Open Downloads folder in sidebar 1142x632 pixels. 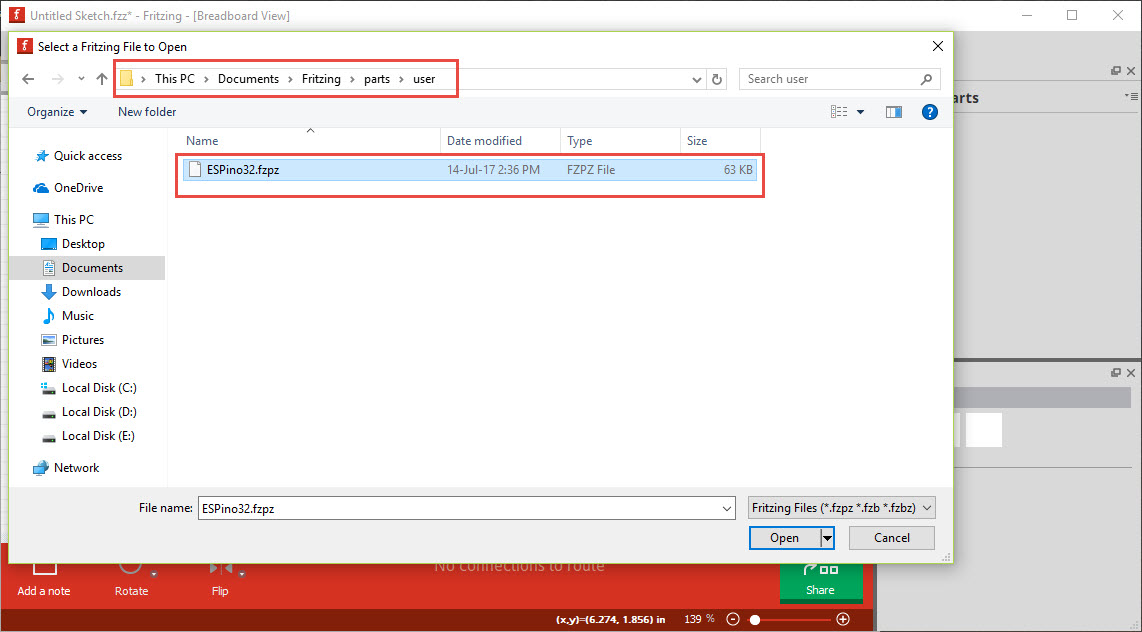(82, 292)
